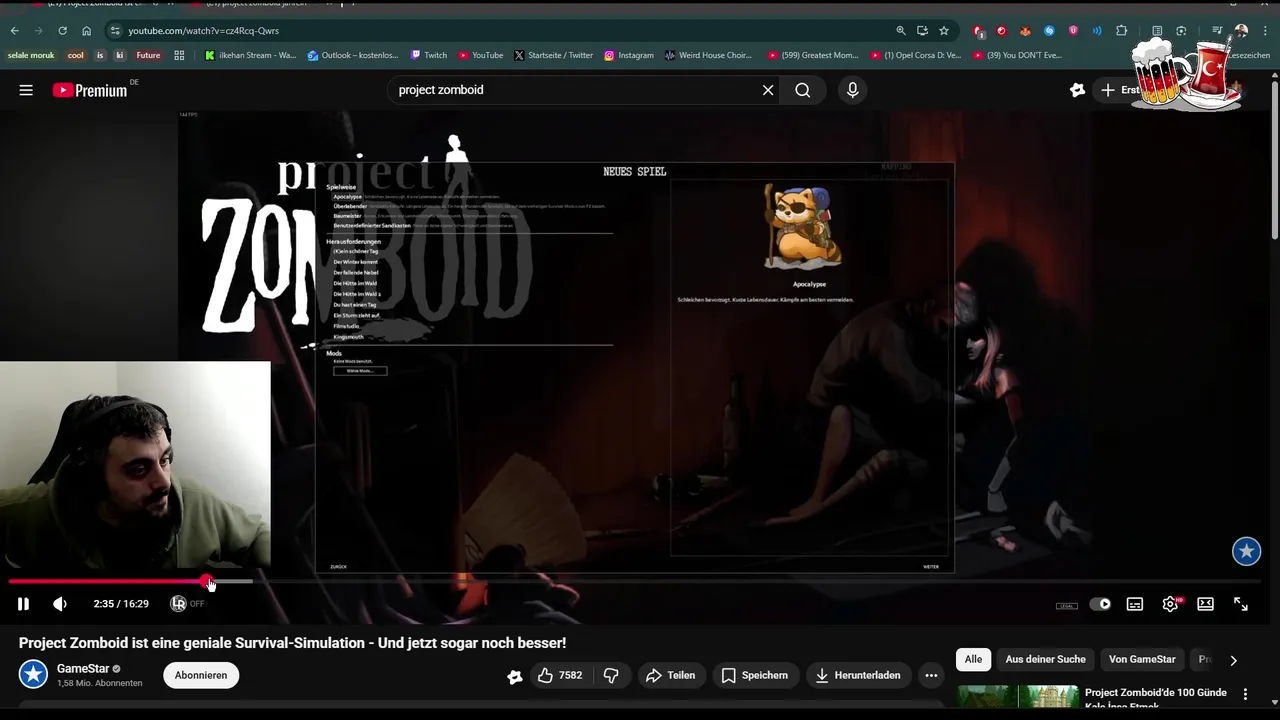The image size is (1280, 720).
Task: Go to YouTube Premium home via logo
Action: (x=90, y=90)
